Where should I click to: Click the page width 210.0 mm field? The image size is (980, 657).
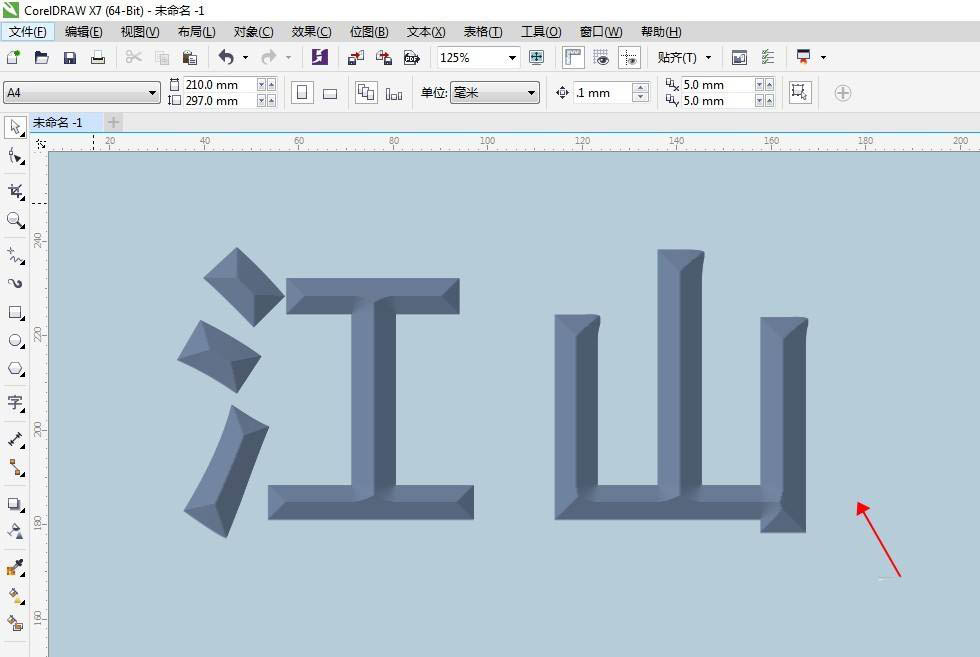click(x=218, y=85)
